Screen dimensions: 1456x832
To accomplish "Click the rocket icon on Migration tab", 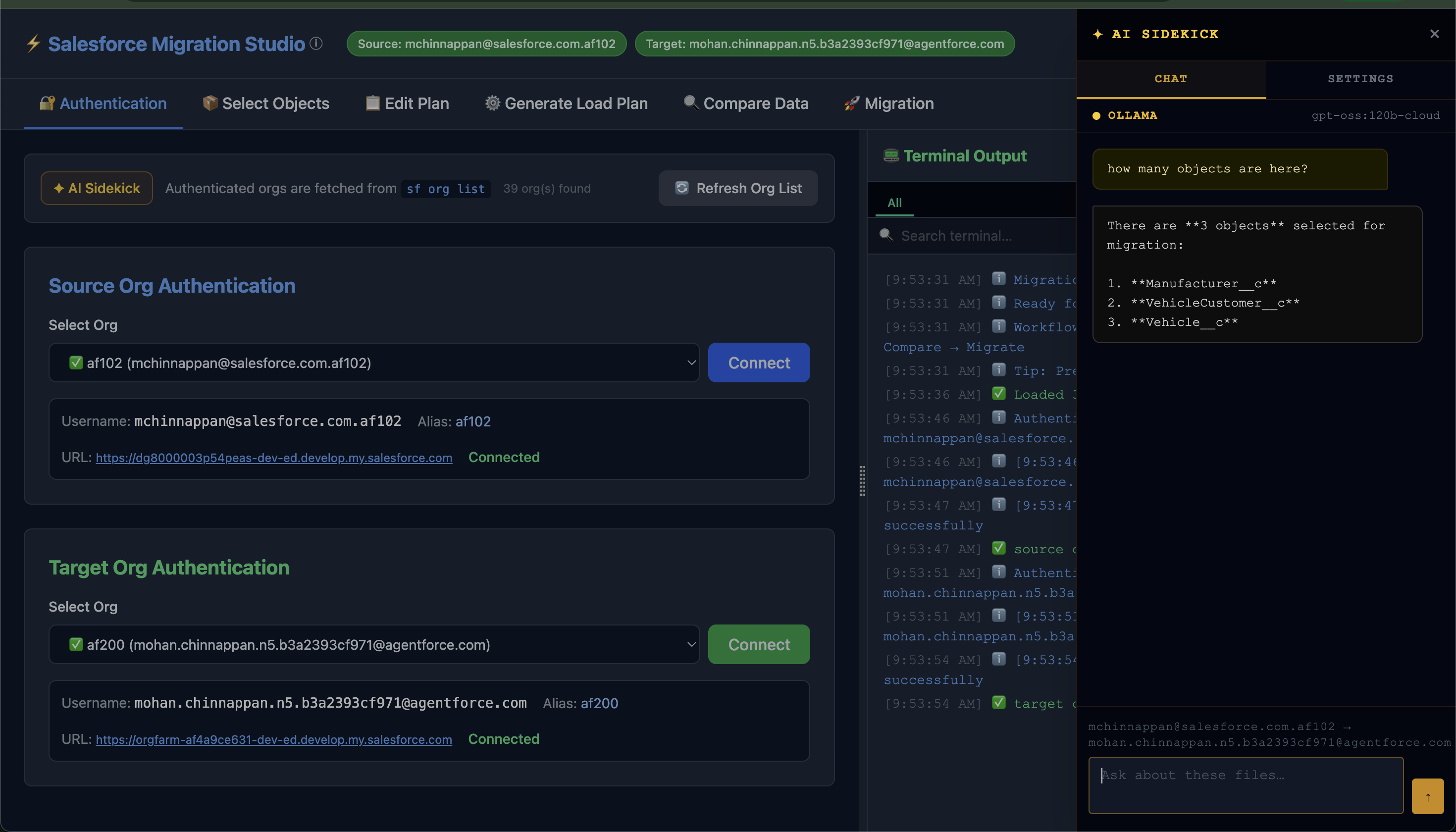I will point(851,103).
